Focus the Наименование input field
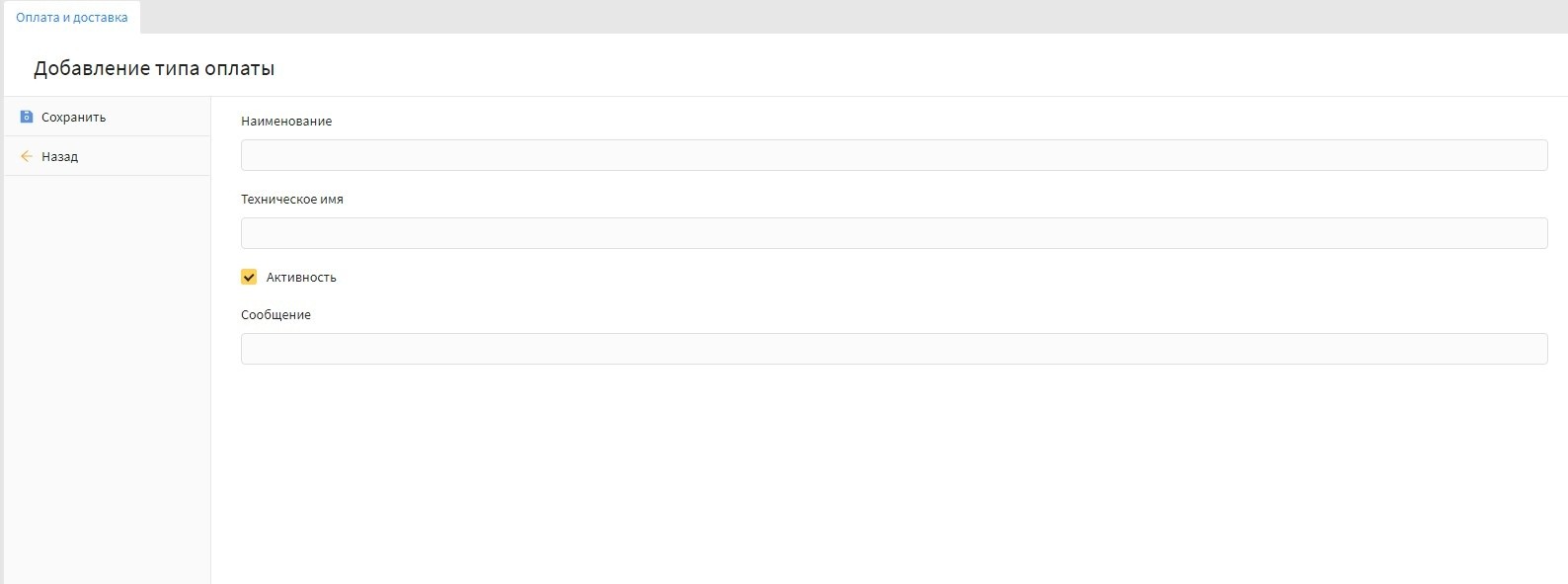The width and height of the screenshot is (1568, 584). point(894,155)
